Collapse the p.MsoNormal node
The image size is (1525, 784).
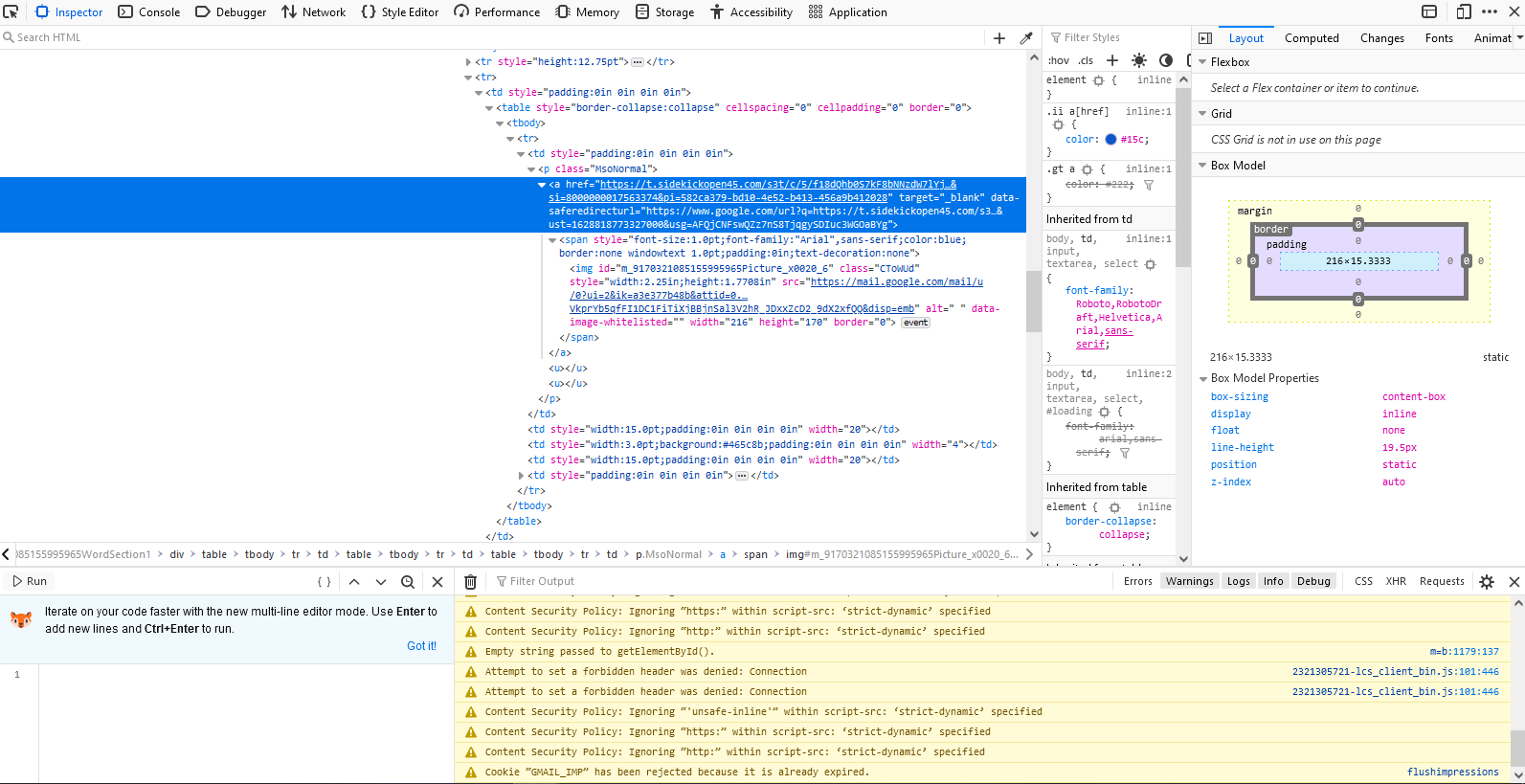531,169
